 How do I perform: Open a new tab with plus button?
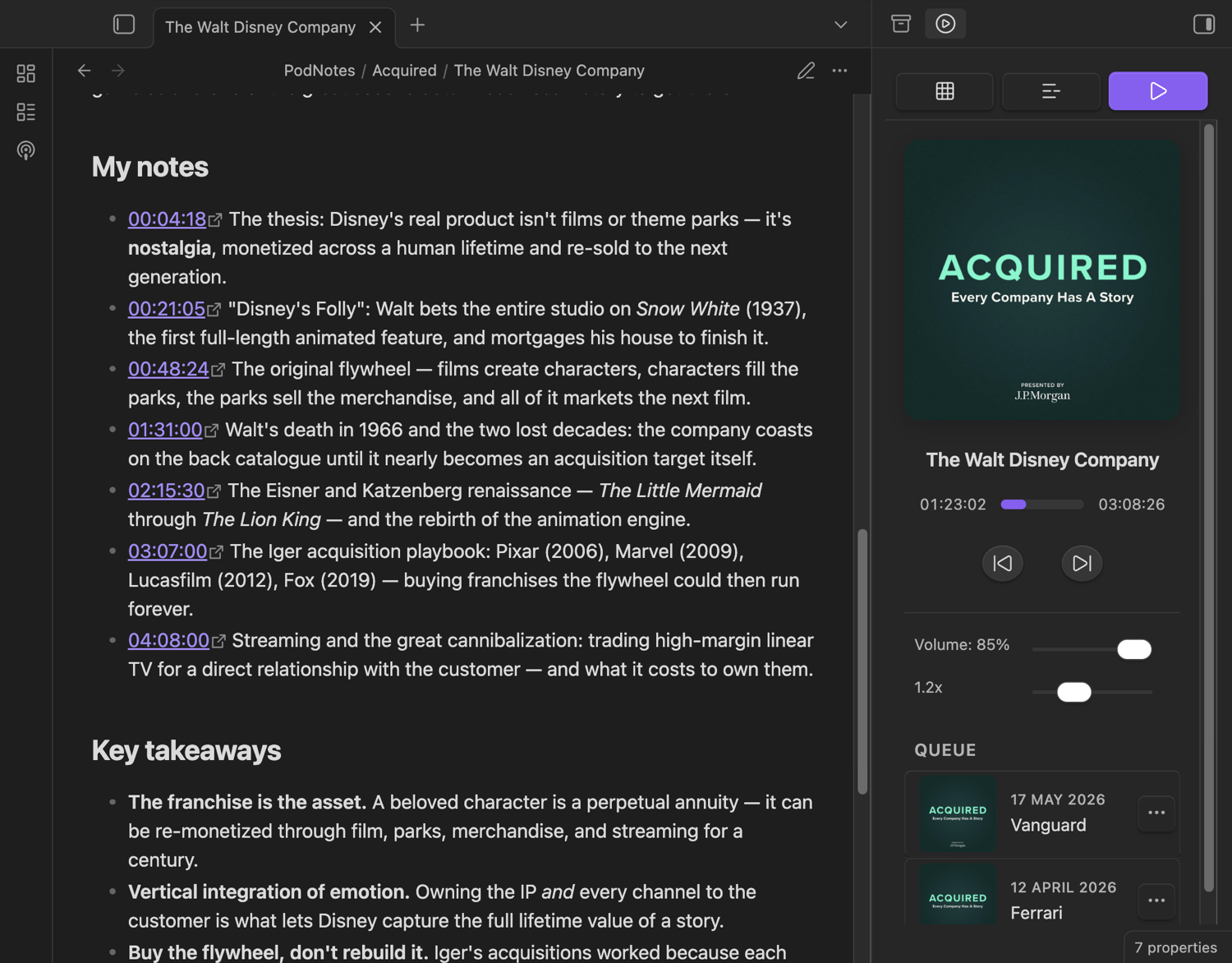click(x=417, y=25)
